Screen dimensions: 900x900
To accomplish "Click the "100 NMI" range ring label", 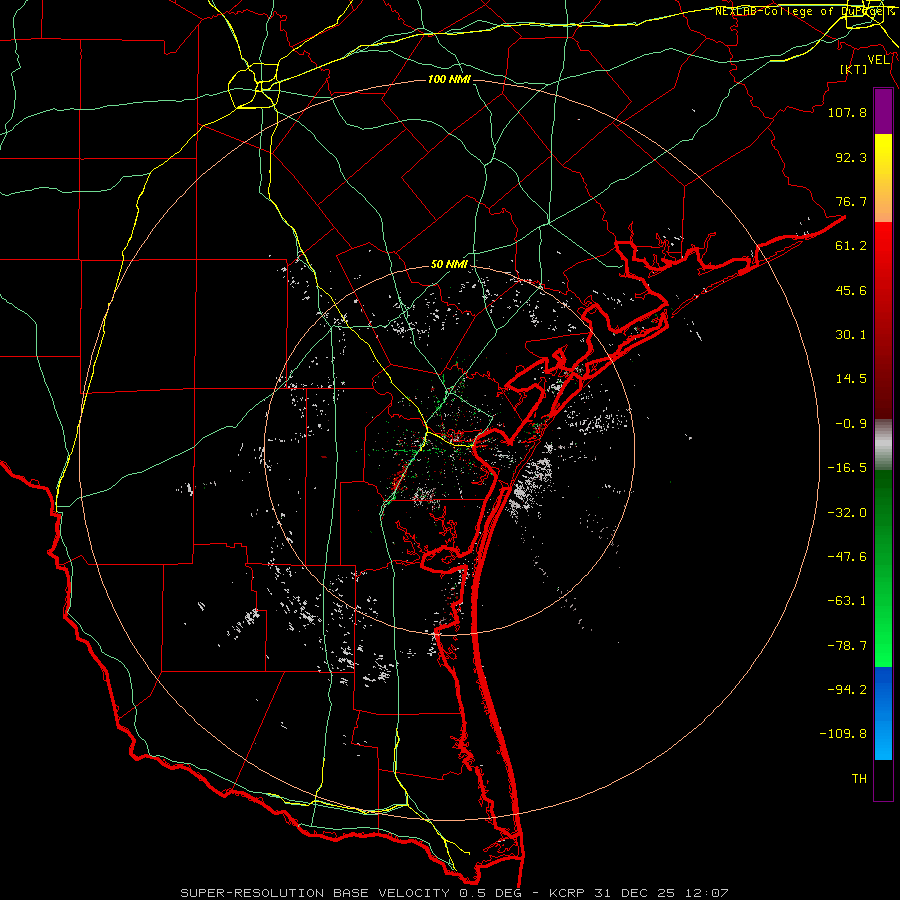I will point(449,79).
